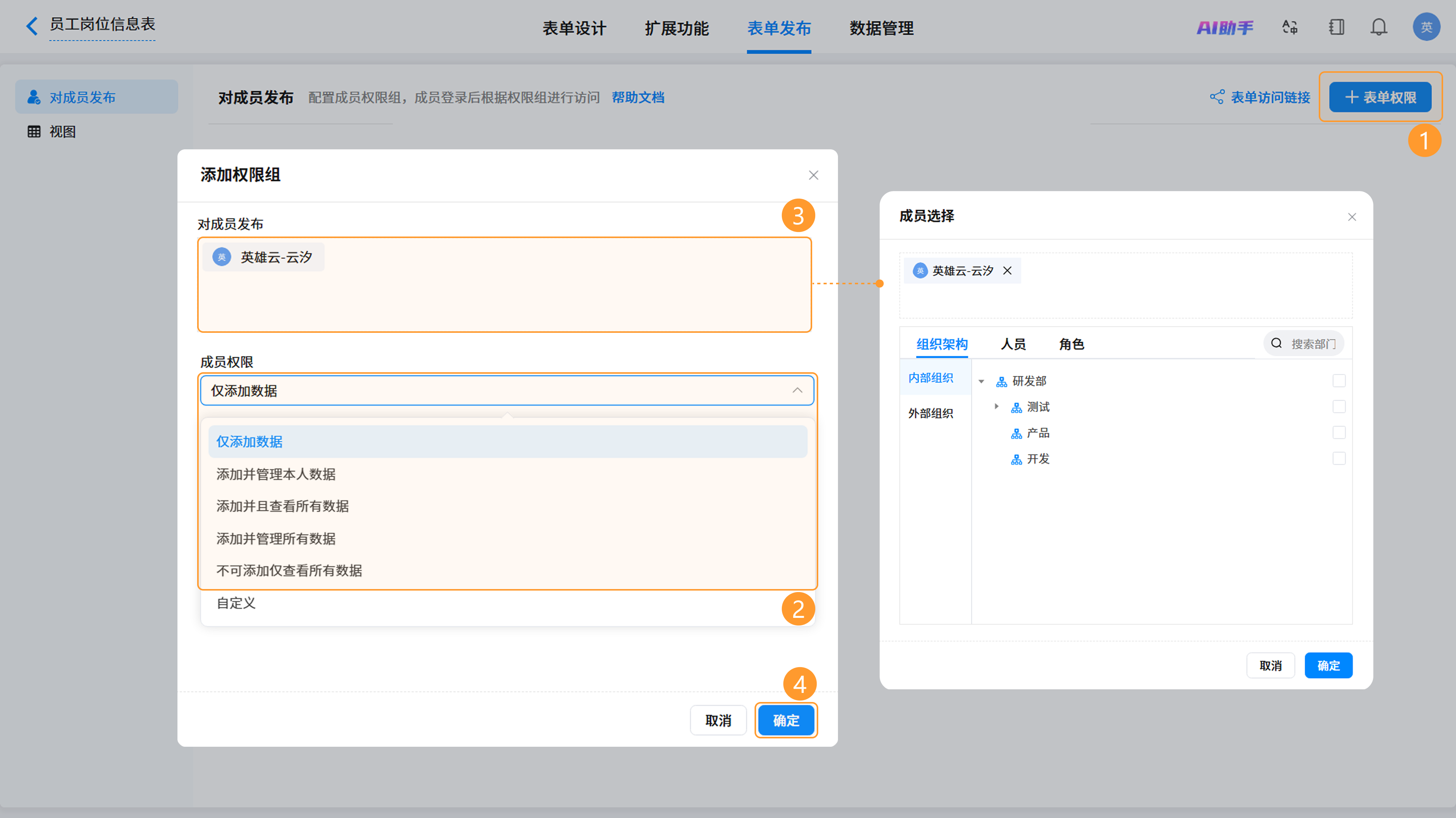Click the 表单权限 button
1456x818 pixels.
pos(1380,97)
